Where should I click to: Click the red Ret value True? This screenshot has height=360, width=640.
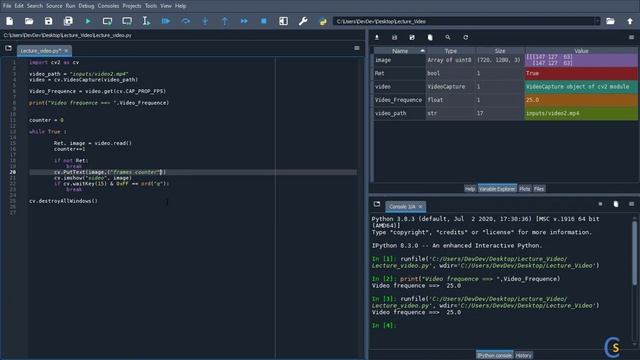tap(581, 73)
